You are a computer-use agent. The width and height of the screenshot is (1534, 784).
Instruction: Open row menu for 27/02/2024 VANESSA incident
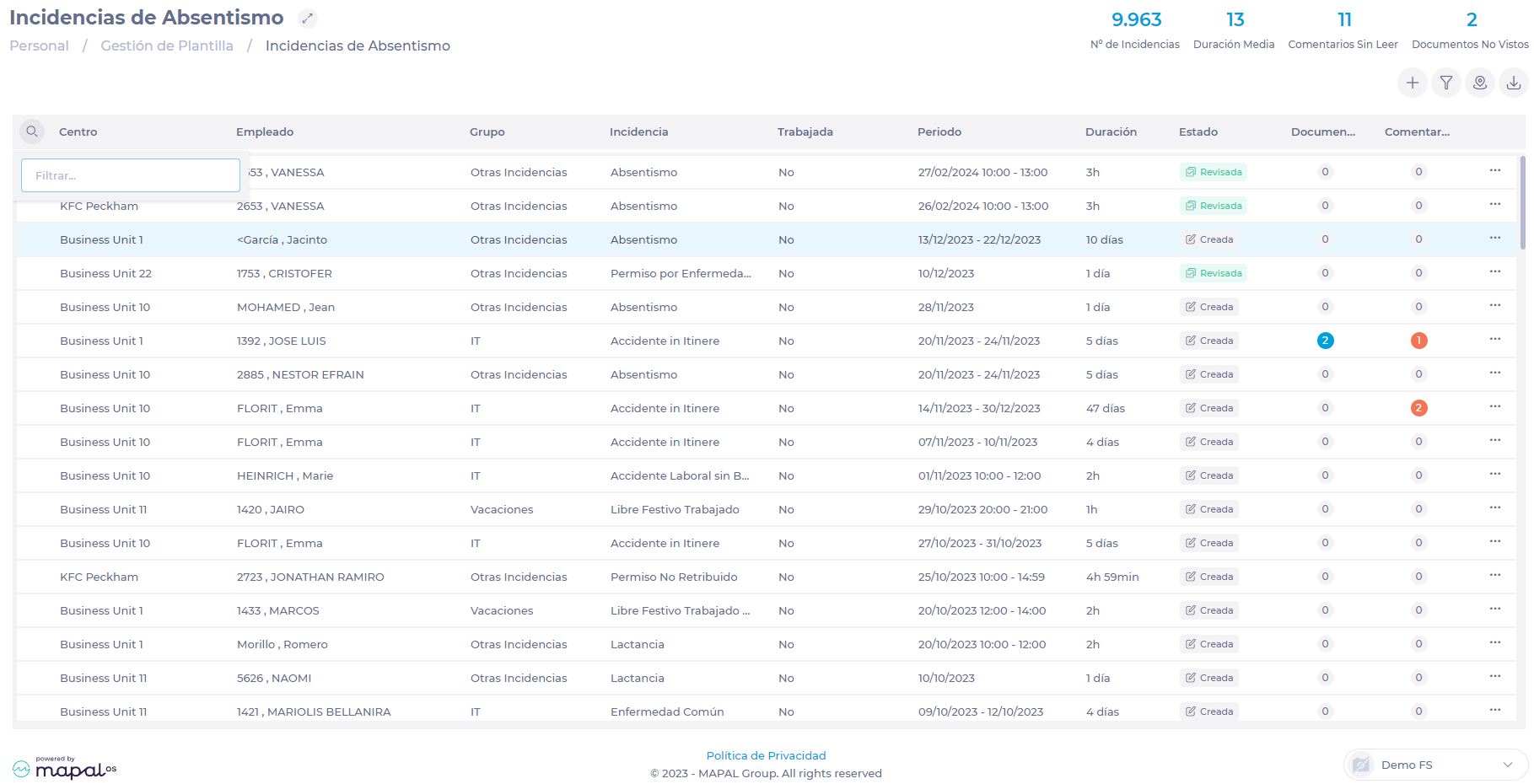(1495, 171)
